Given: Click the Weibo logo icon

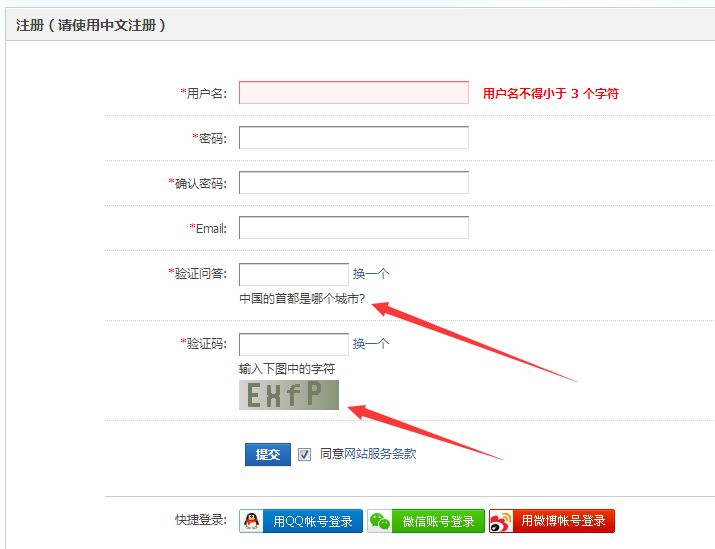Looking at the screenshot, I should click(501, 522).
